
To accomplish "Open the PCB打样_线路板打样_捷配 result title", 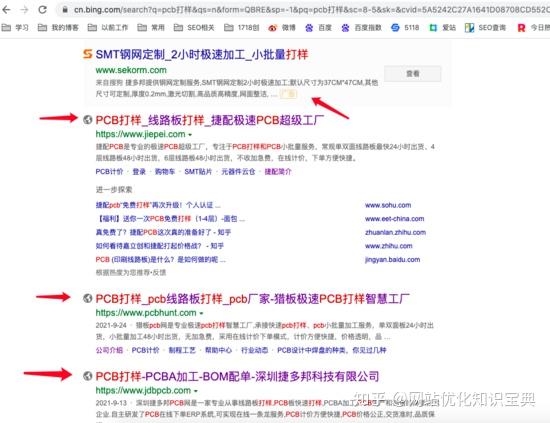I will click(209, 120).
